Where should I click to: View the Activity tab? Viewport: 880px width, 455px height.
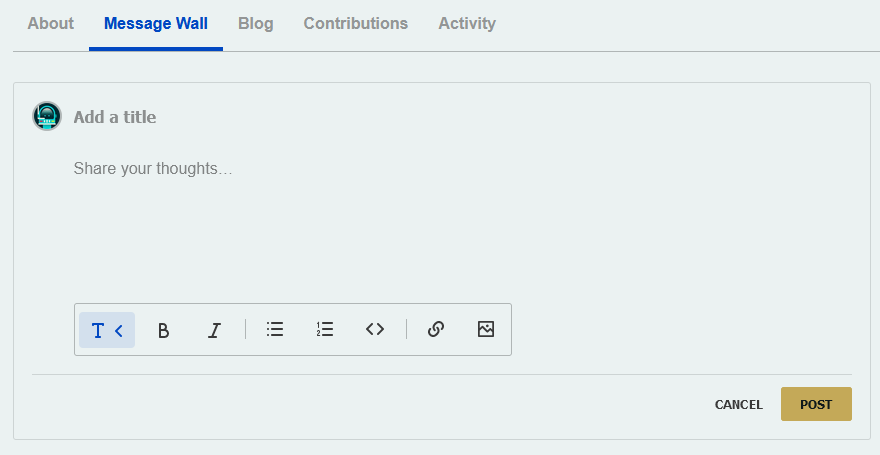pyautogui.click(x=467, y=23)
